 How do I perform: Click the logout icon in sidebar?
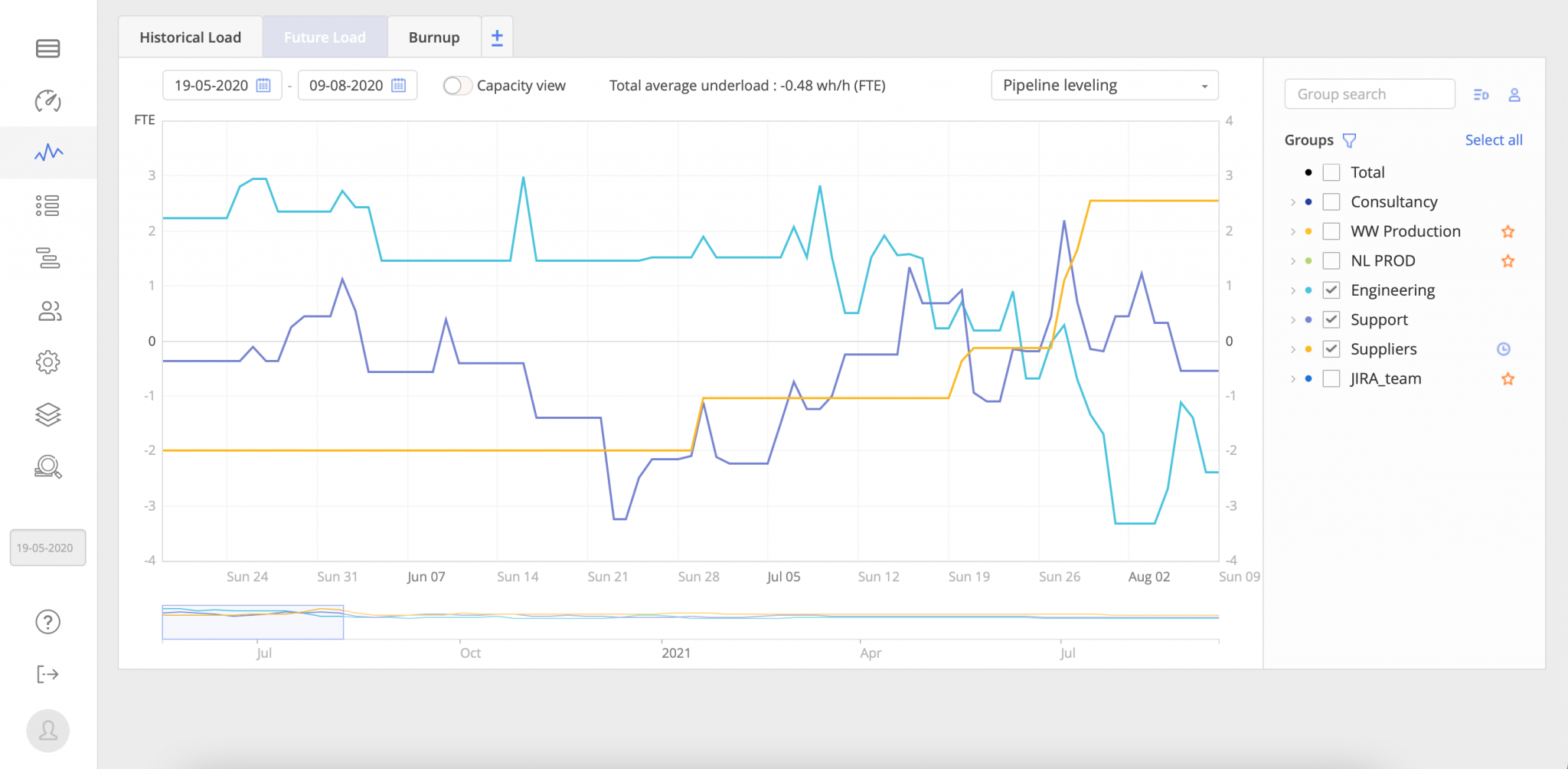tap(47, 674)
